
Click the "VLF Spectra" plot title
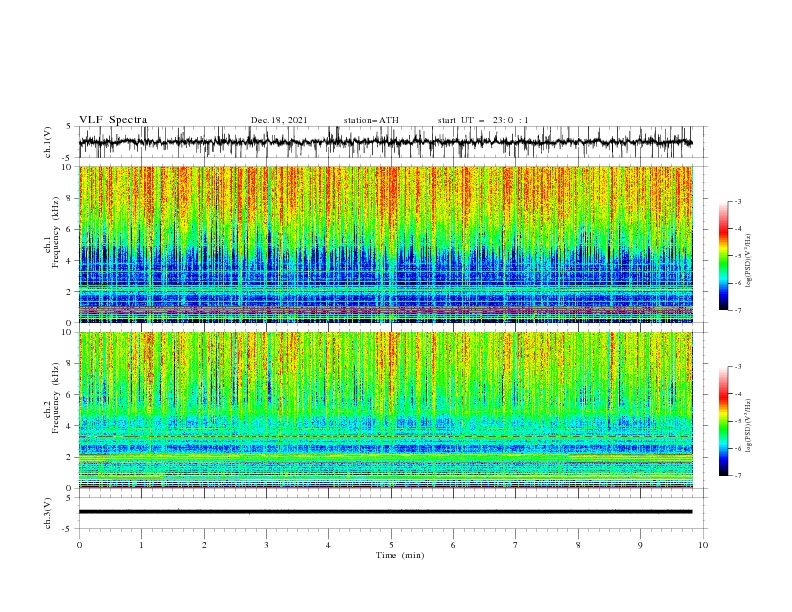113,120
